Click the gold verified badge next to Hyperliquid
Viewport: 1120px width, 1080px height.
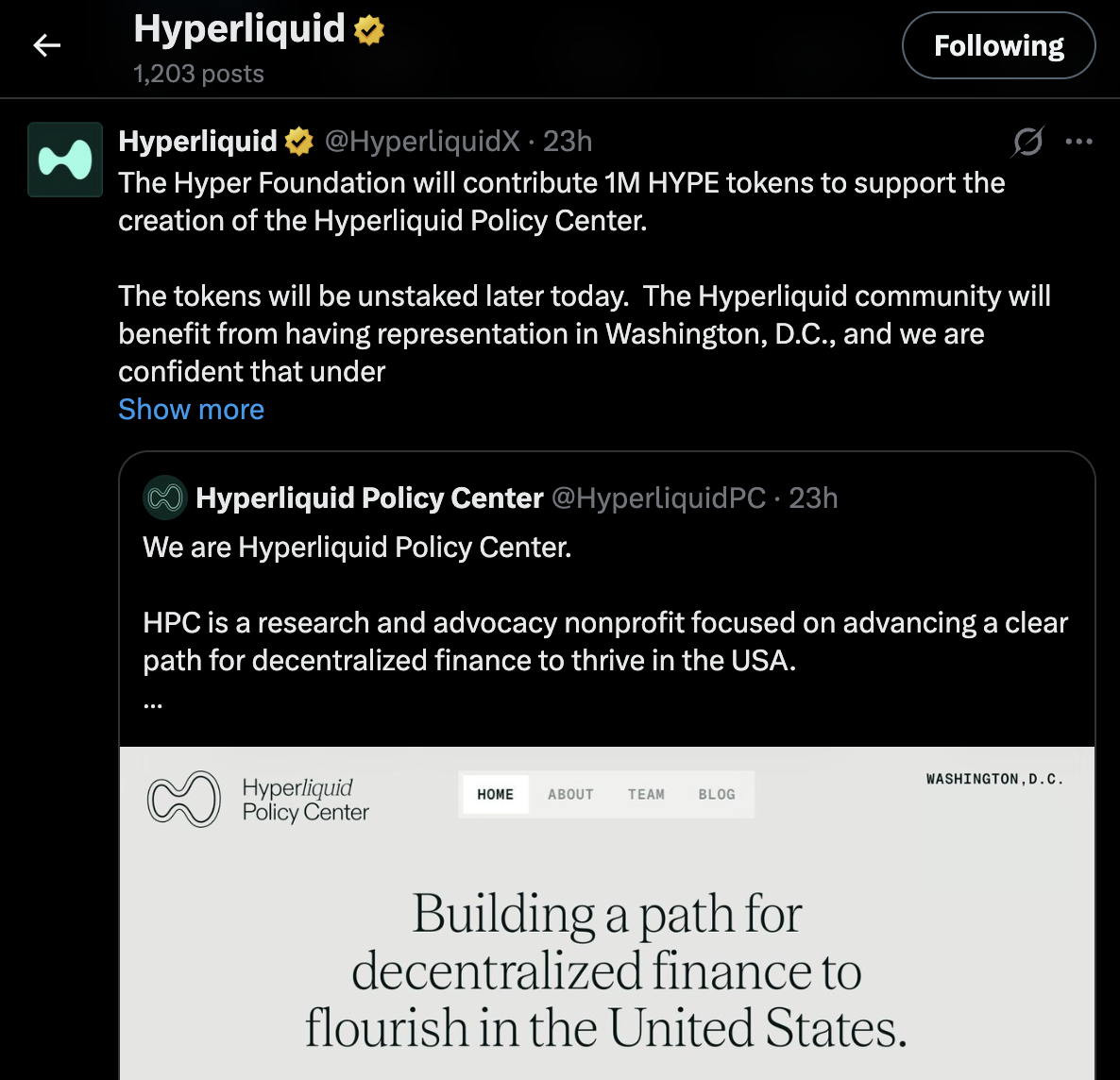pos(299,141)
